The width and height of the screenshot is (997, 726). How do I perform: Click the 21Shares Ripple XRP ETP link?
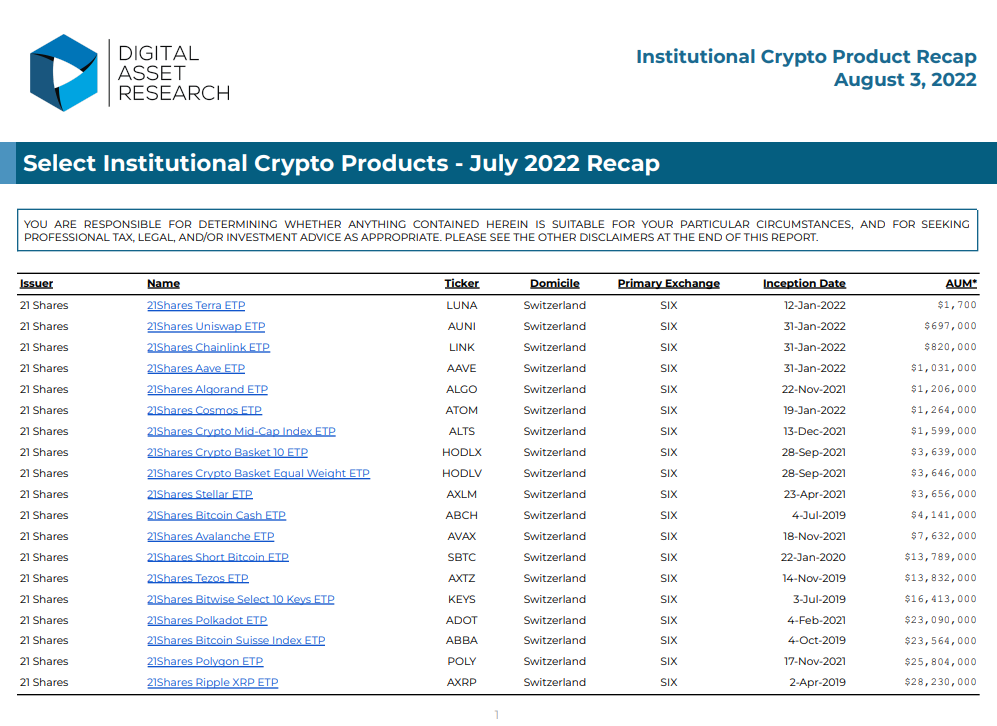[213, 682]
